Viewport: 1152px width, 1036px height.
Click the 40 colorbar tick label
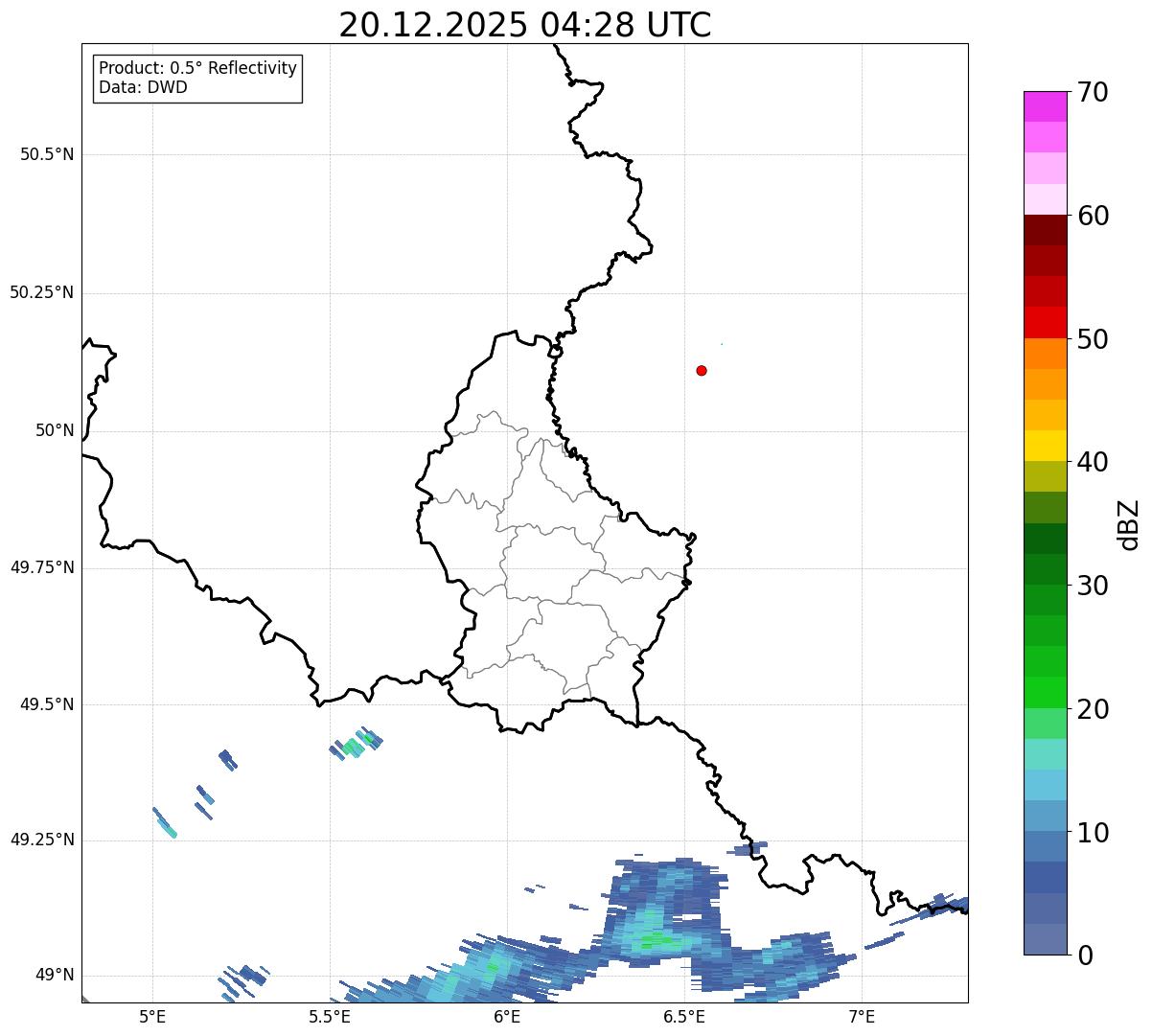click(x=1093, y=463)
